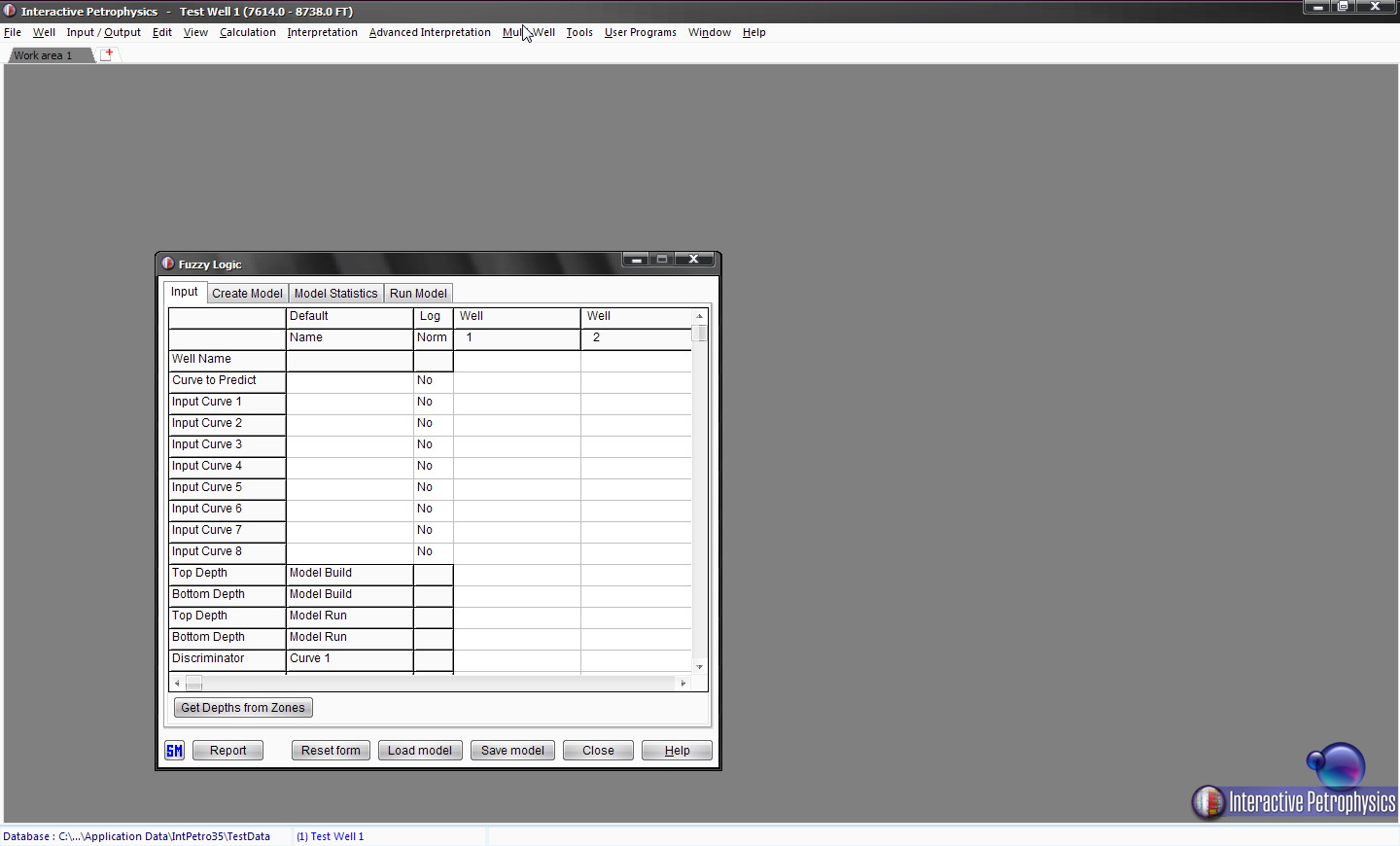Toggle Log Norm for Input Curve 1

point(433,403)
